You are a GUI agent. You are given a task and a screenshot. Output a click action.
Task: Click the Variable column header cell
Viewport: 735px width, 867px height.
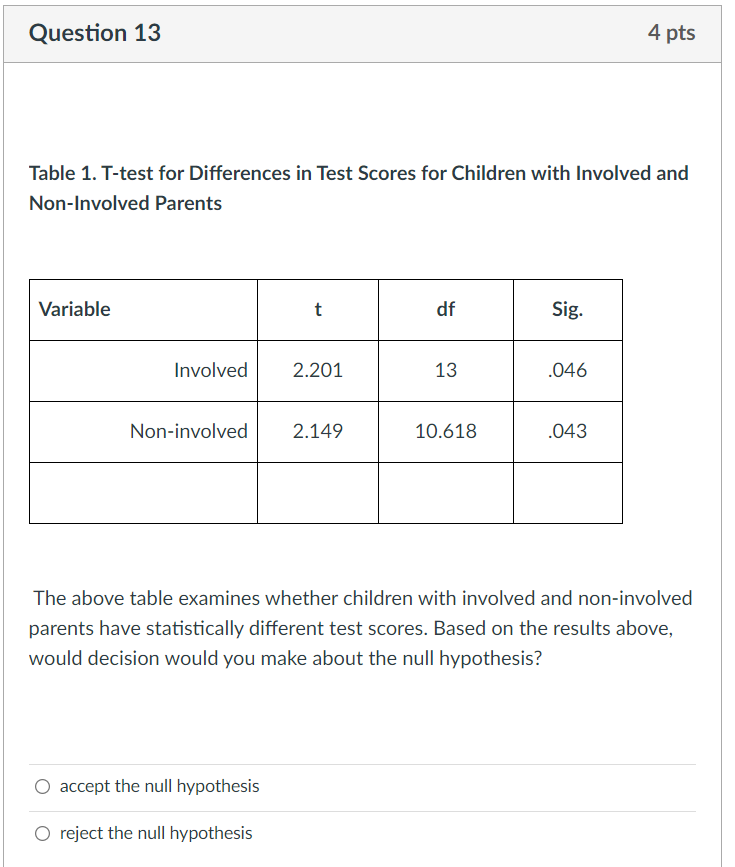pyautogui.click(x=75, y=309)
